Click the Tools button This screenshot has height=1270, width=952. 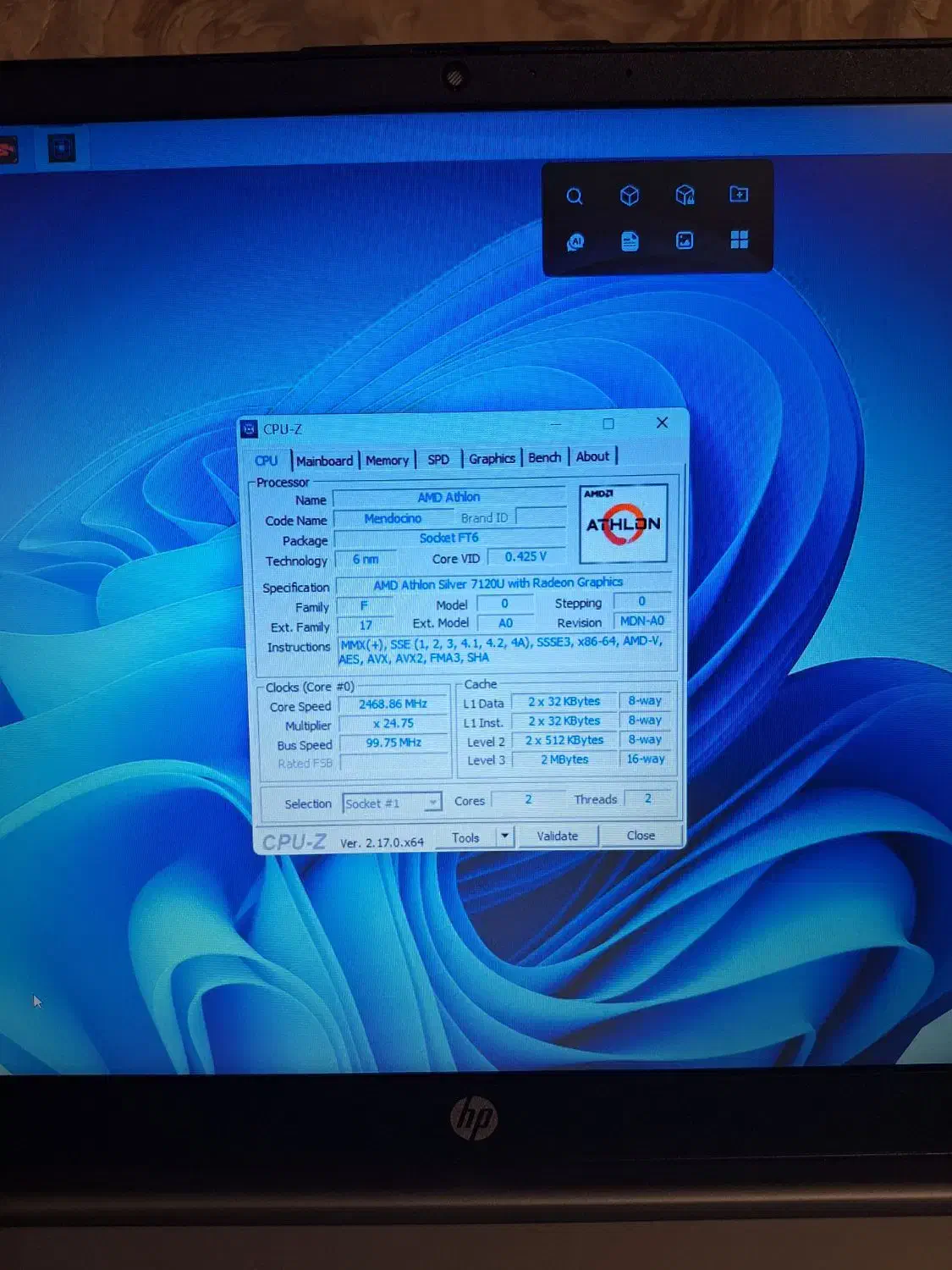tap(465, 837)
